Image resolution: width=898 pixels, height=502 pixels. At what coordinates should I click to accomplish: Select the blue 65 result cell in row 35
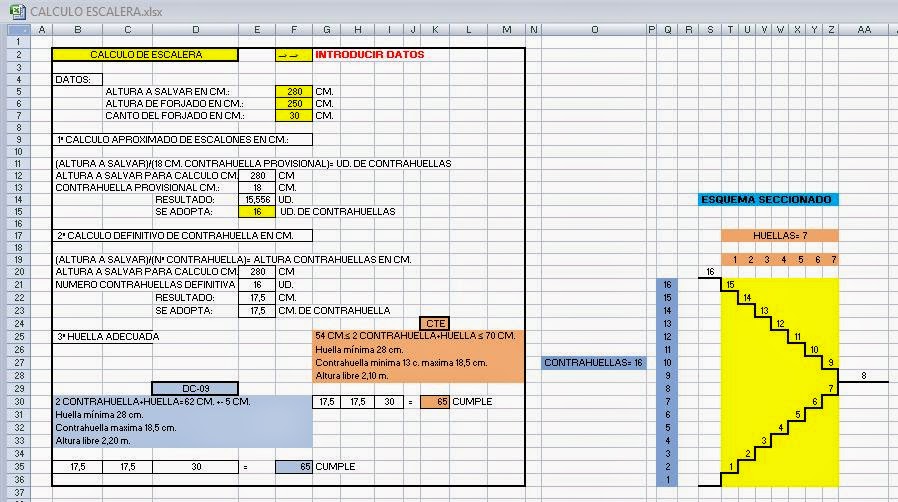(294, 467)
